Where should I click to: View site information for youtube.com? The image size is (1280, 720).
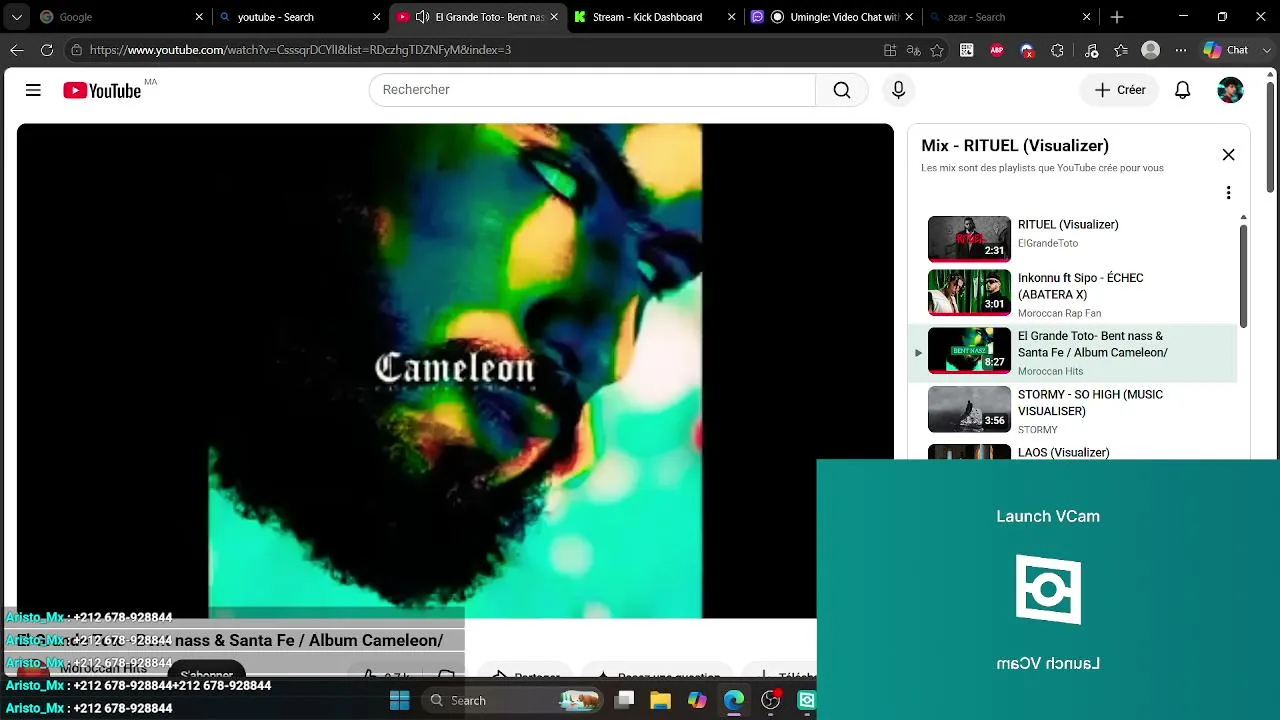point(76,50)
